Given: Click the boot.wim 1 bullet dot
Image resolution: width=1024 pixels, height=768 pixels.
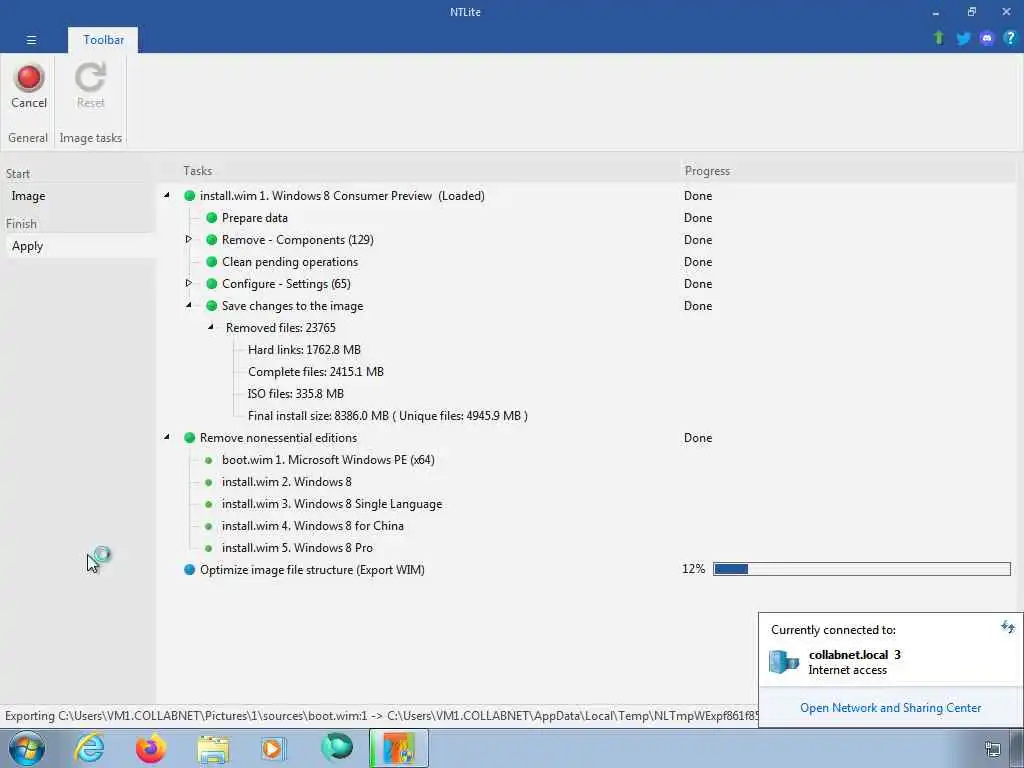Looking at the screenshot, I should click(x=208, y=460).
